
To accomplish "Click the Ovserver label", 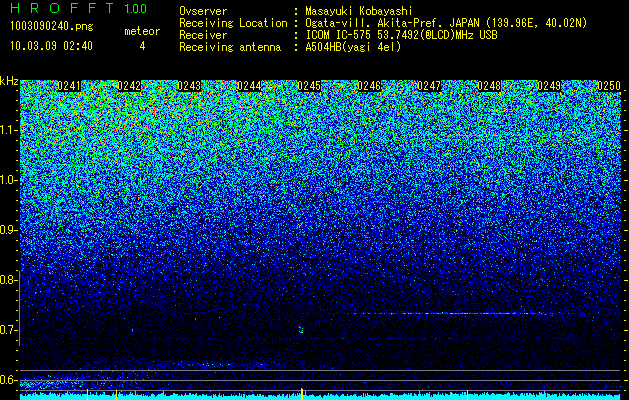I will point(203,11).
